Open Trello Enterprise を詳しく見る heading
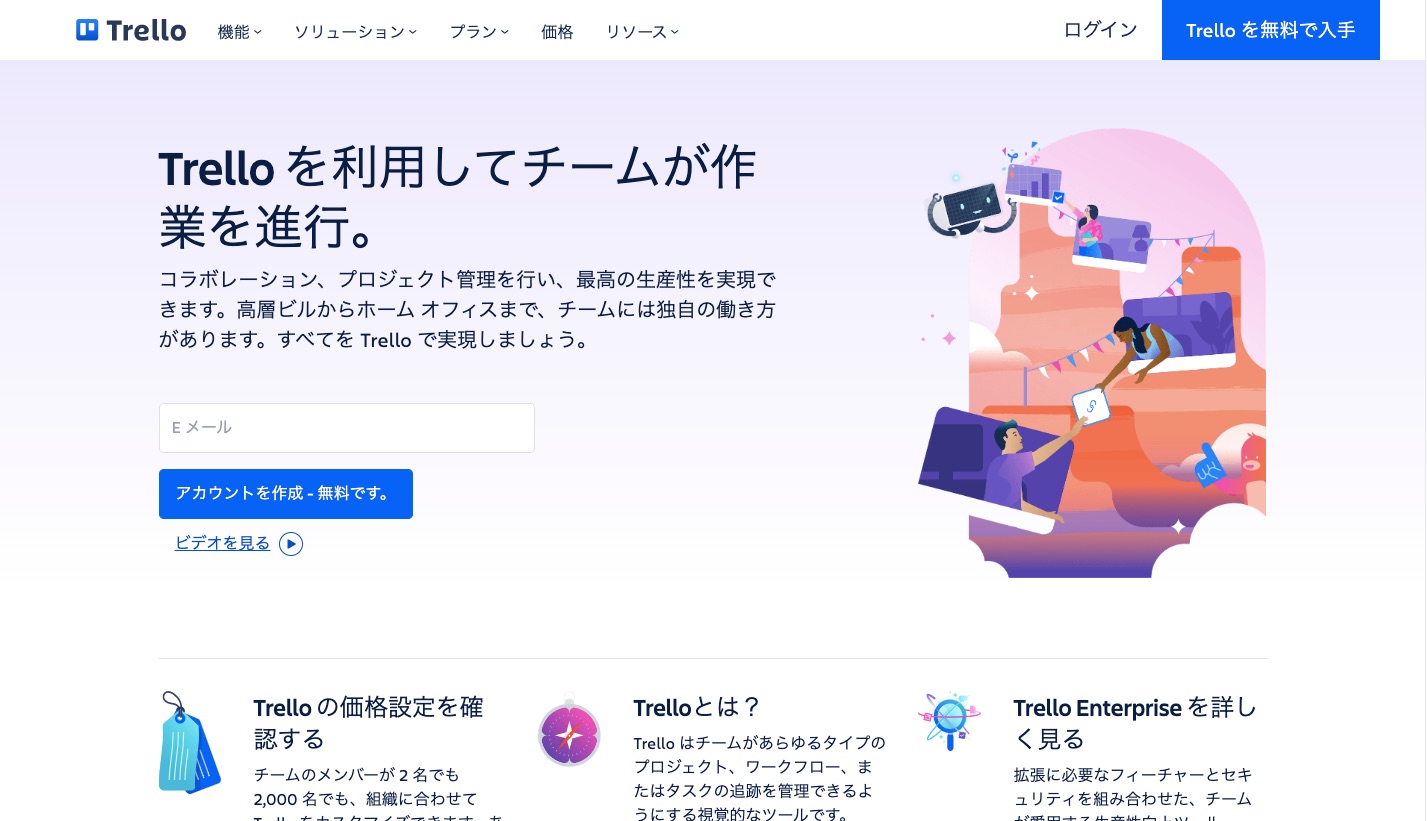Screen dimensions: 1427x821 [x=1134, y=723]
